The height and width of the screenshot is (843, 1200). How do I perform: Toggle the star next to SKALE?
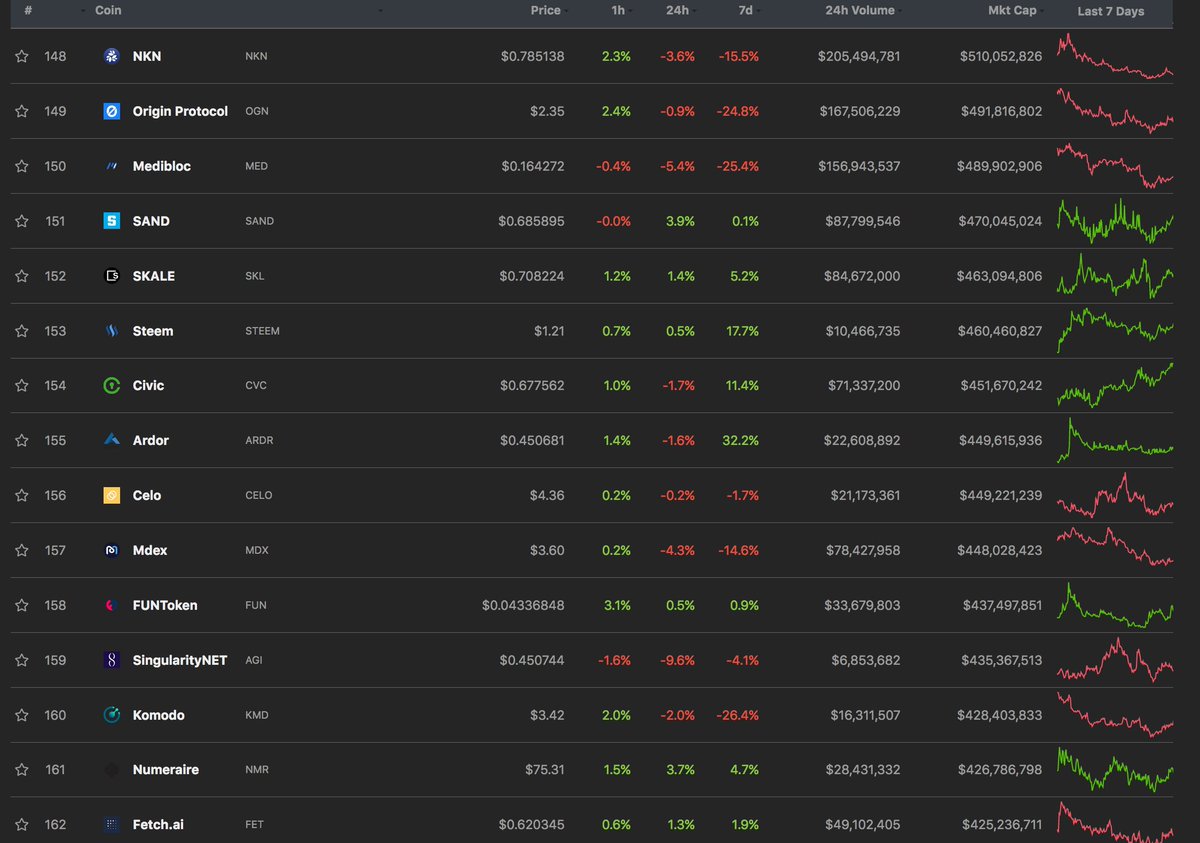(x=22, y=276)
